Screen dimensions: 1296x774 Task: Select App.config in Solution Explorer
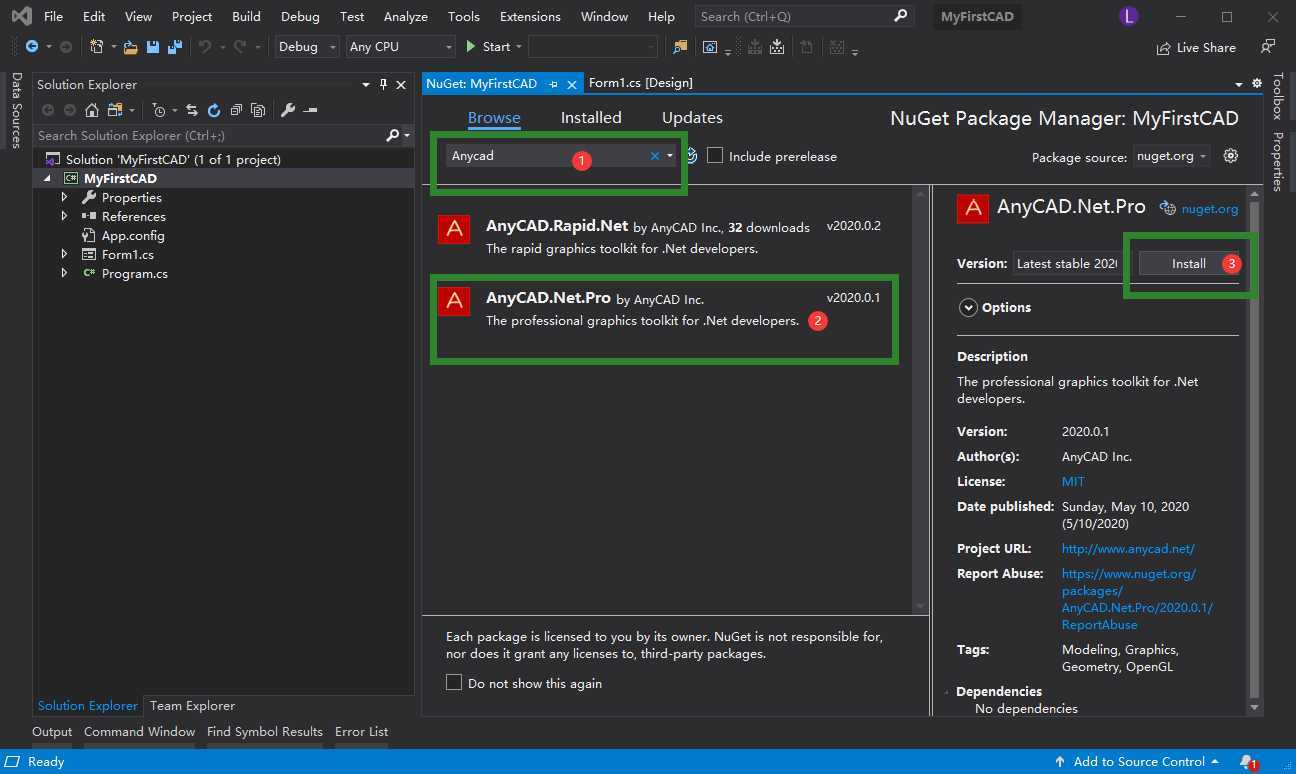133,235
